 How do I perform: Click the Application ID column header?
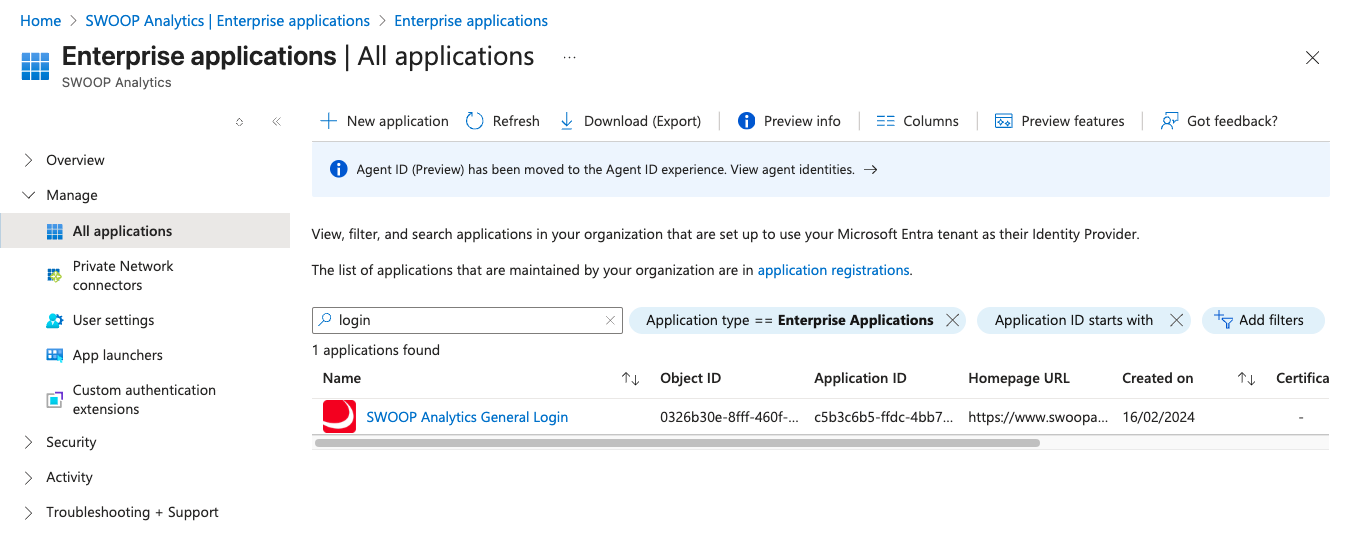[860, 378]
